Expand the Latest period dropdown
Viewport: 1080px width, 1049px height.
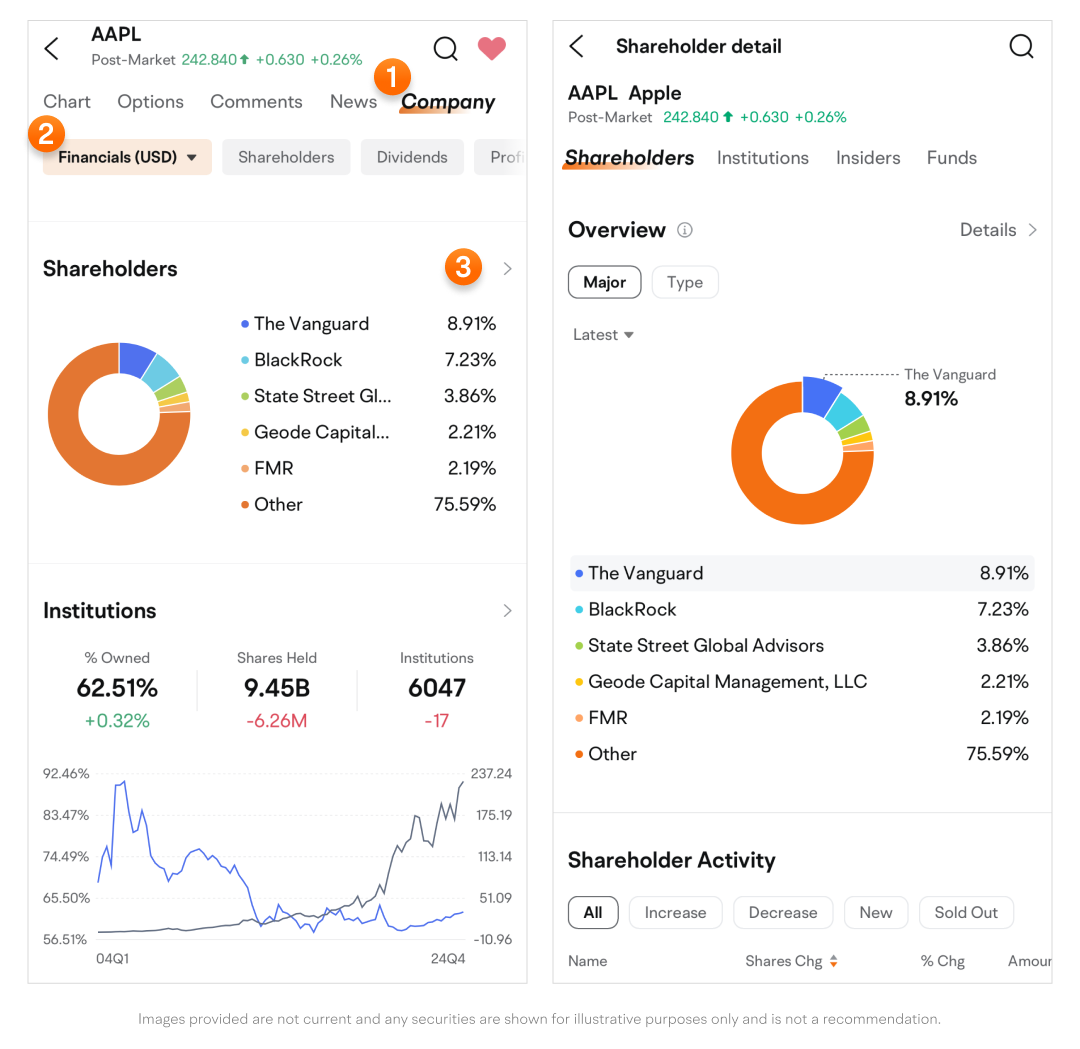point(604,335)
